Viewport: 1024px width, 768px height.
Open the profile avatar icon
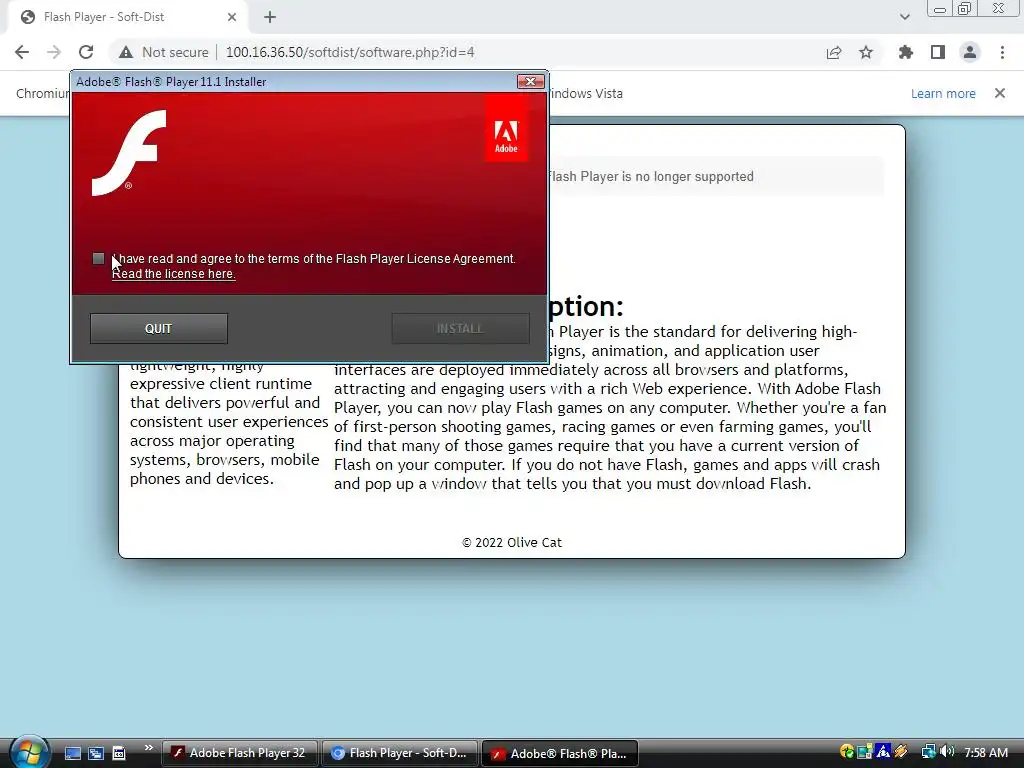(970, 52)
